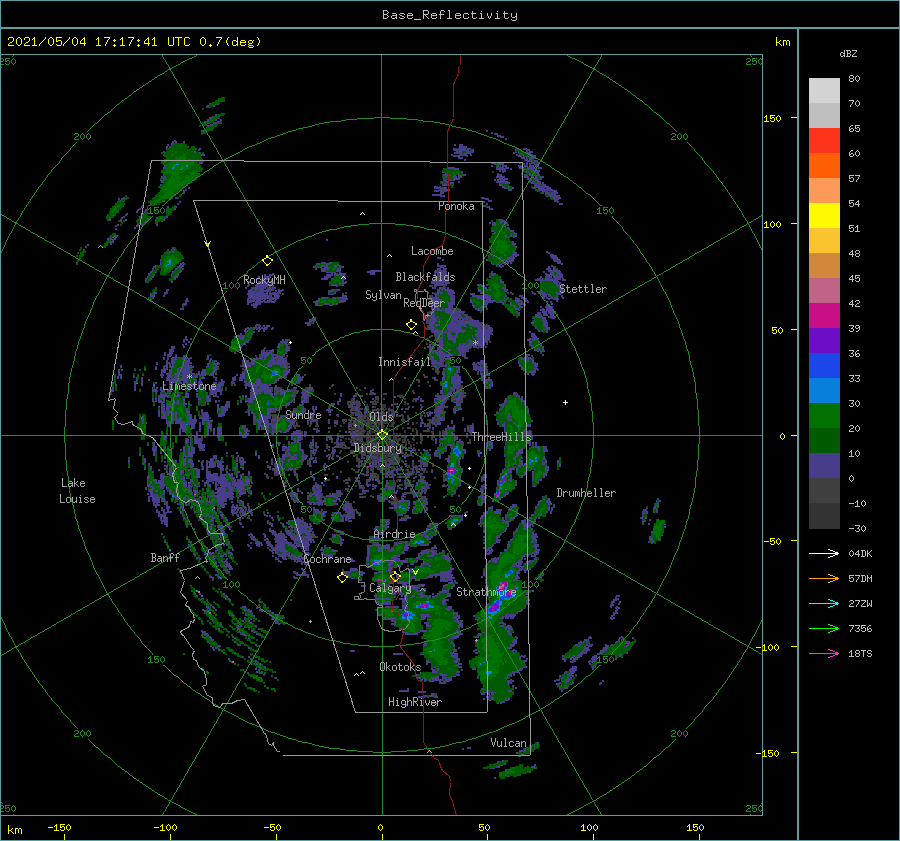Click the Base_Reflectivity title
Viewport: 900px width, 841px height.
[x=450, y=15]
